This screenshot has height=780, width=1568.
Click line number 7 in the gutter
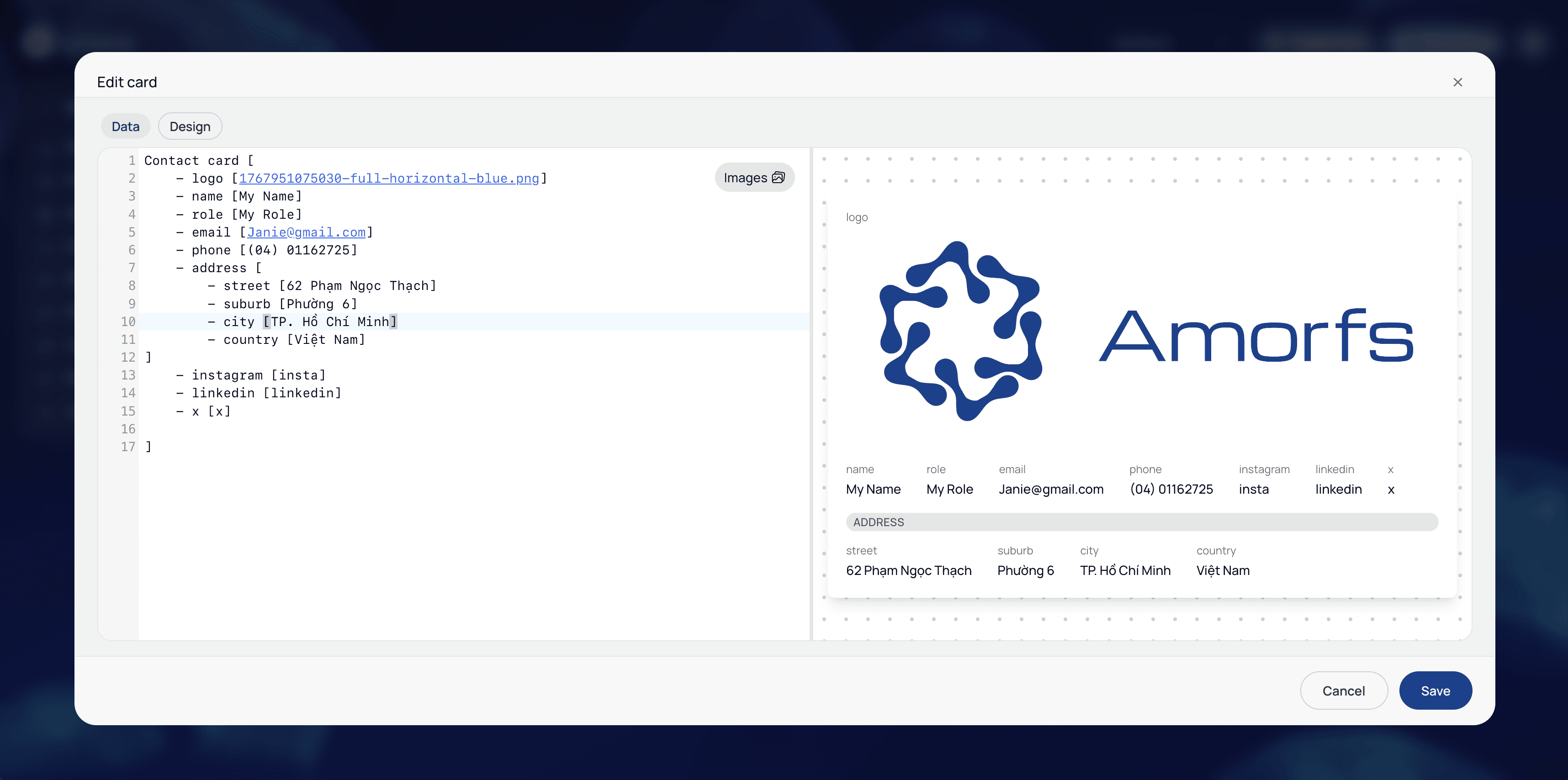tap(132, 269)
